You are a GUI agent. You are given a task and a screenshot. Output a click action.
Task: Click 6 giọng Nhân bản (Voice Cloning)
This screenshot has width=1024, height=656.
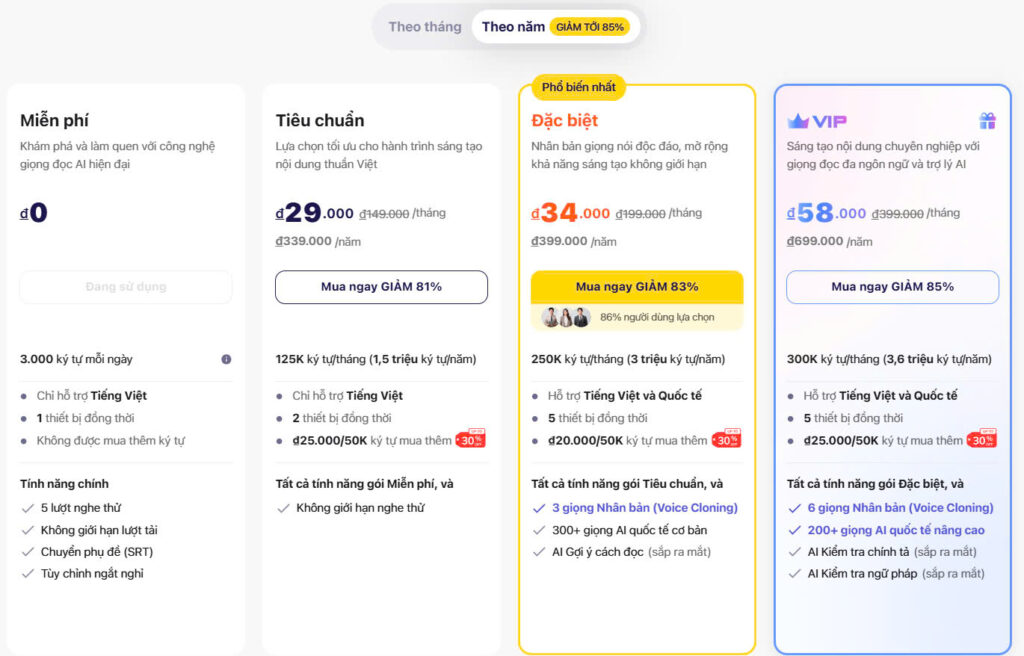tap(901, 508)
